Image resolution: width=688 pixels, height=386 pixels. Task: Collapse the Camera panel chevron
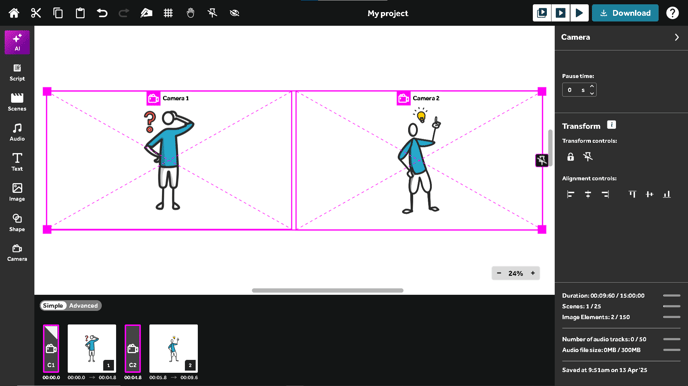pos(677,37)
